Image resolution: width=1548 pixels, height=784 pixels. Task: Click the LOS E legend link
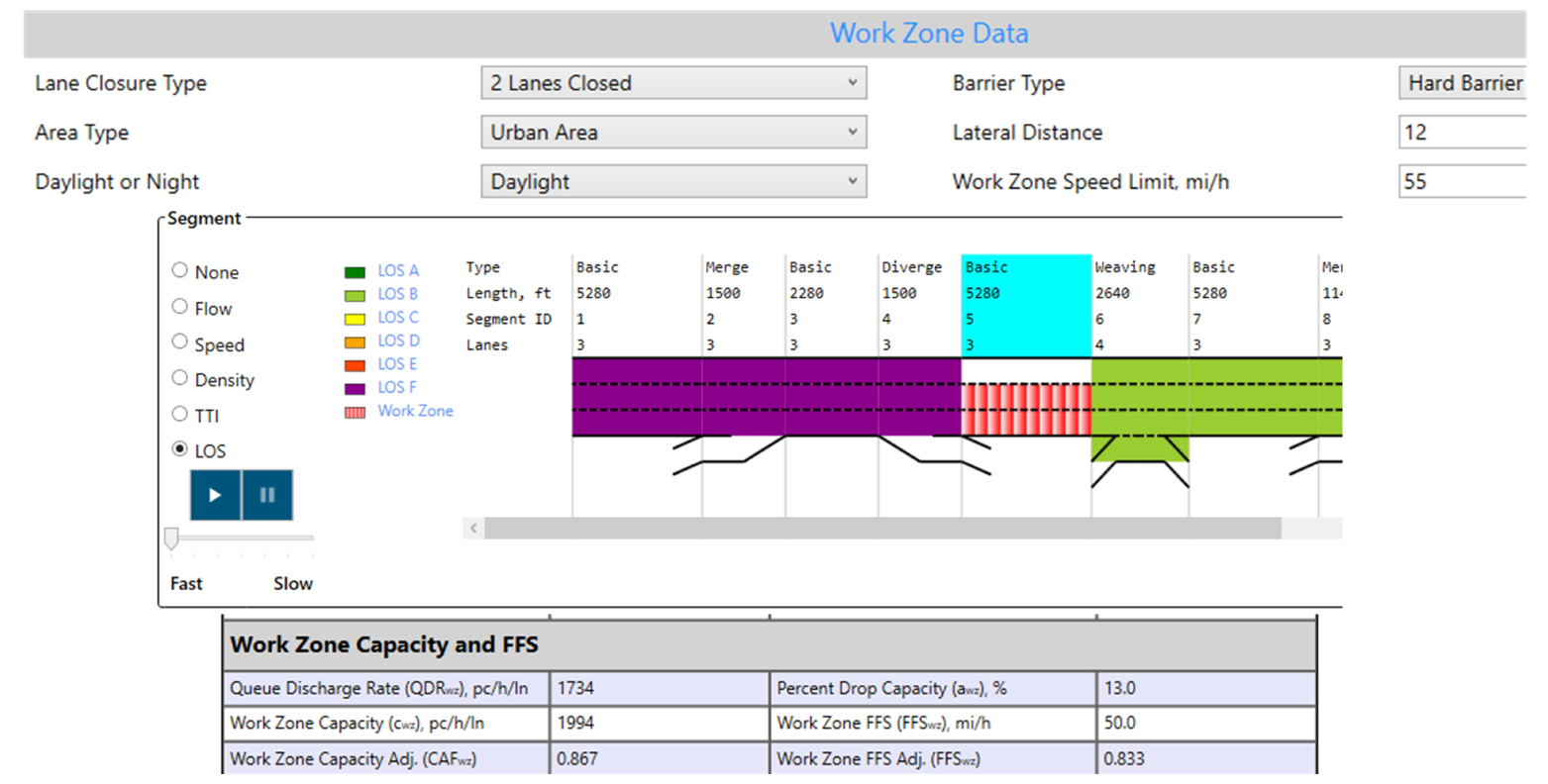[397, 364]
